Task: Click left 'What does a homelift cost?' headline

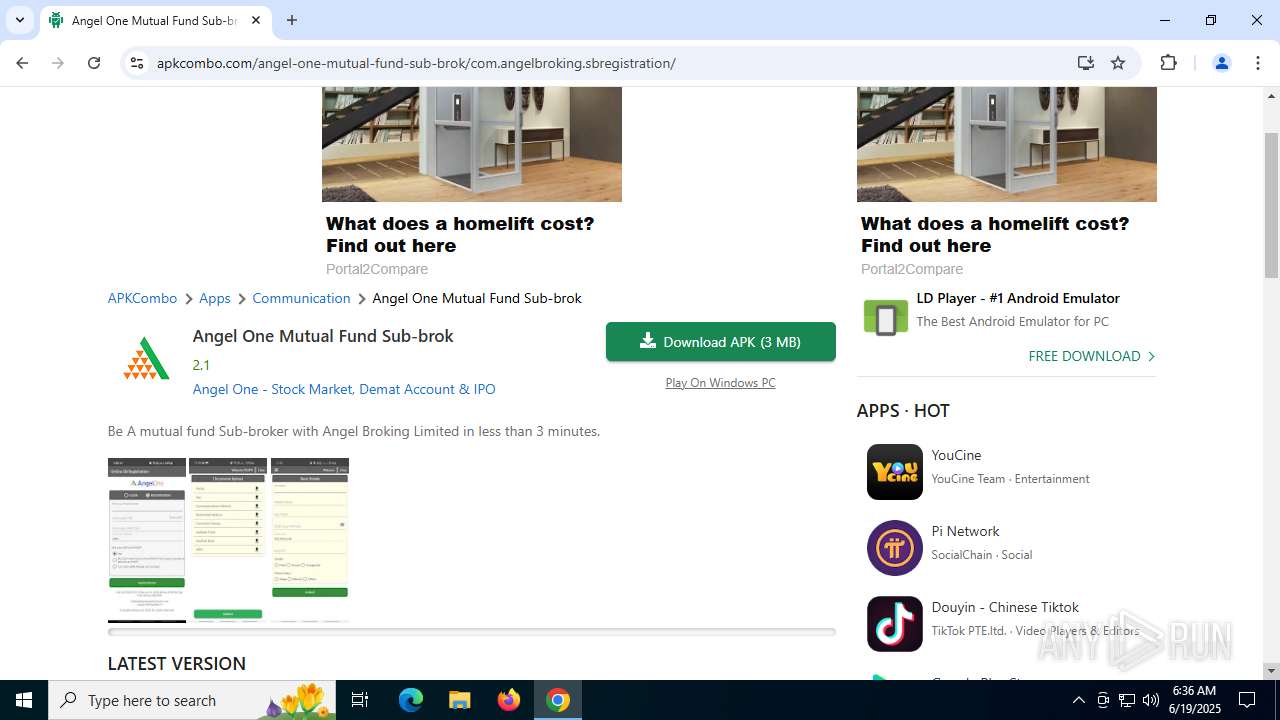Action: pyautogui.click(x=460, y=235)
